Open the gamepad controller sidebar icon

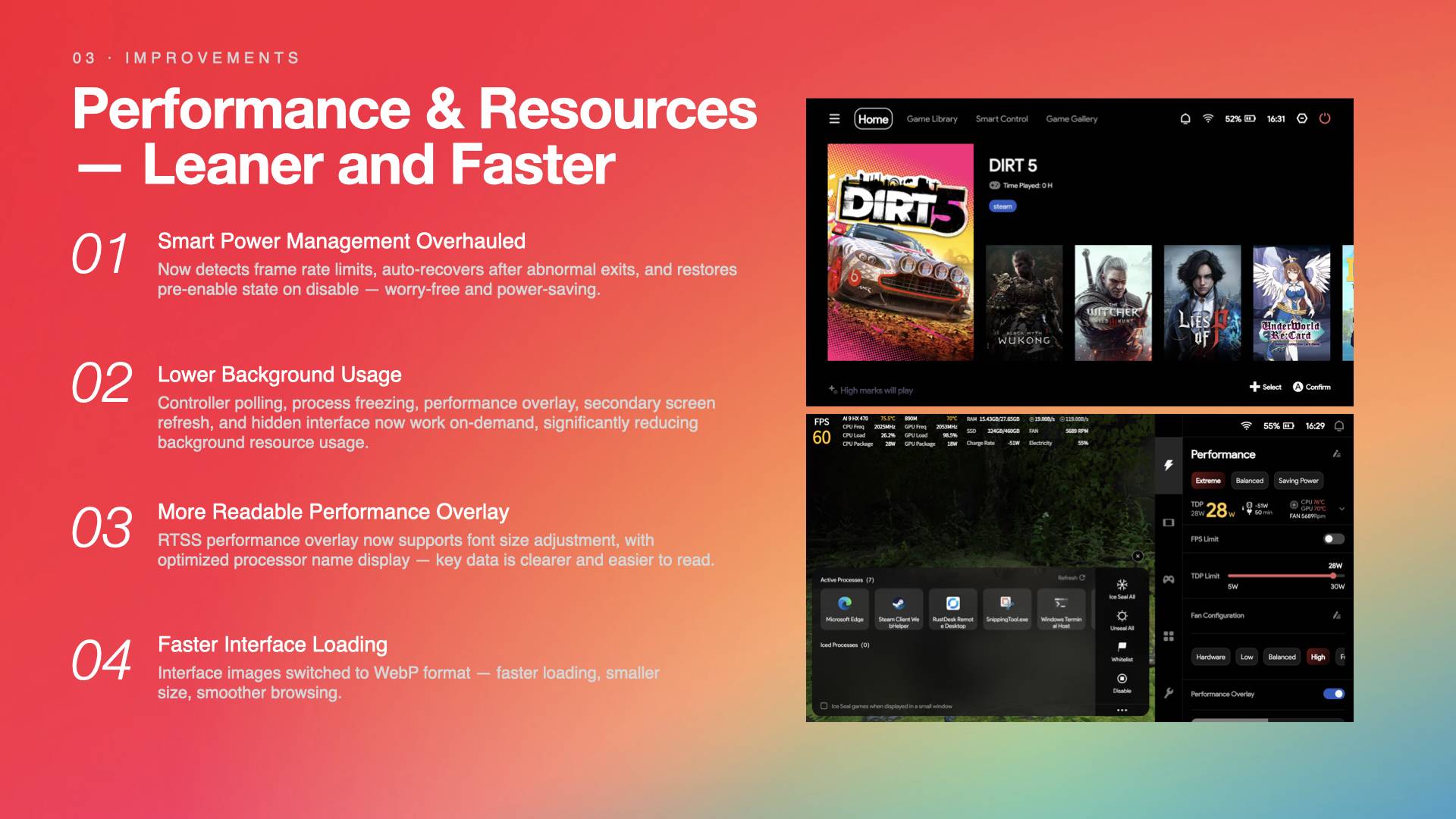(x=1169, y=579)
